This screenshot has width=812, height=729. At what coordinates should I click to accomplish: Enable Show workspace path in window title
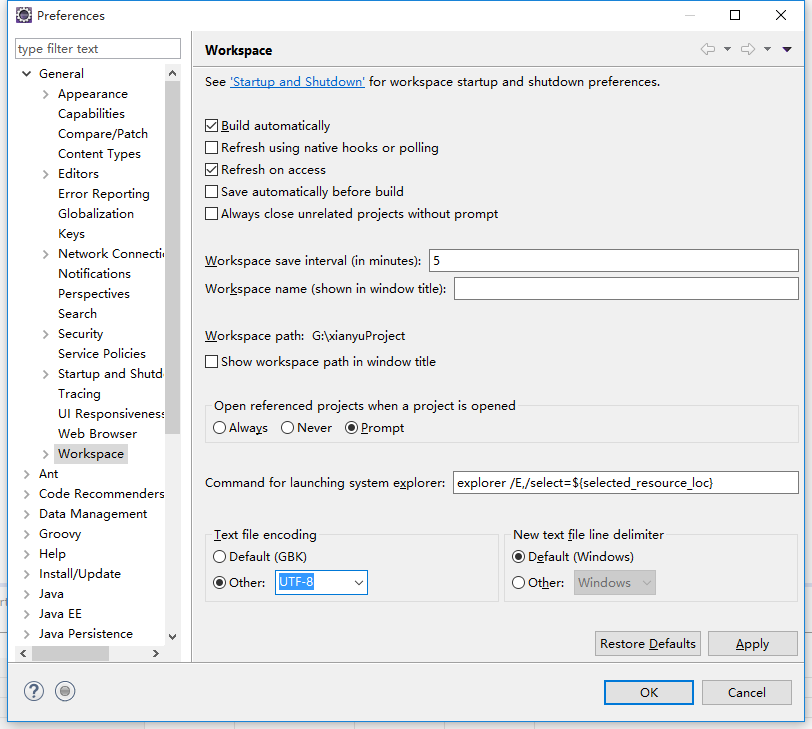(x=211, y=361)
